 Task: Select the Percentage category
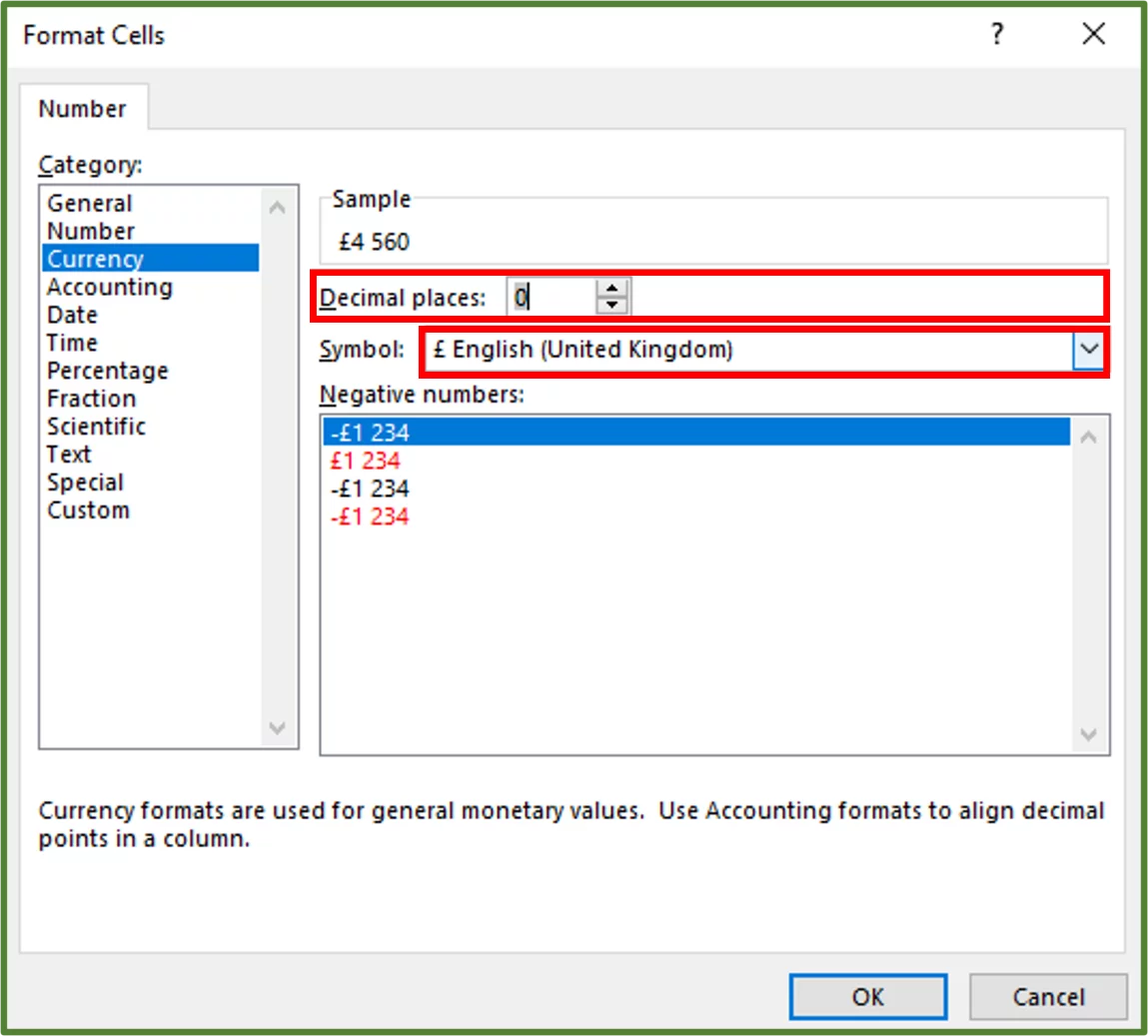[107, 371]
